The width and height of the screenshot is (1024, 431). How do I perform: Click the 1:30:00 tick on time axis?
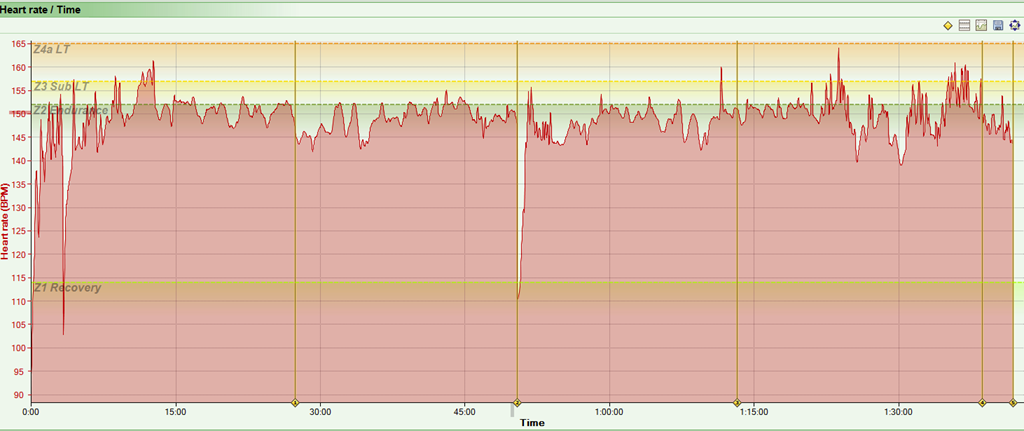click(898, 412)
